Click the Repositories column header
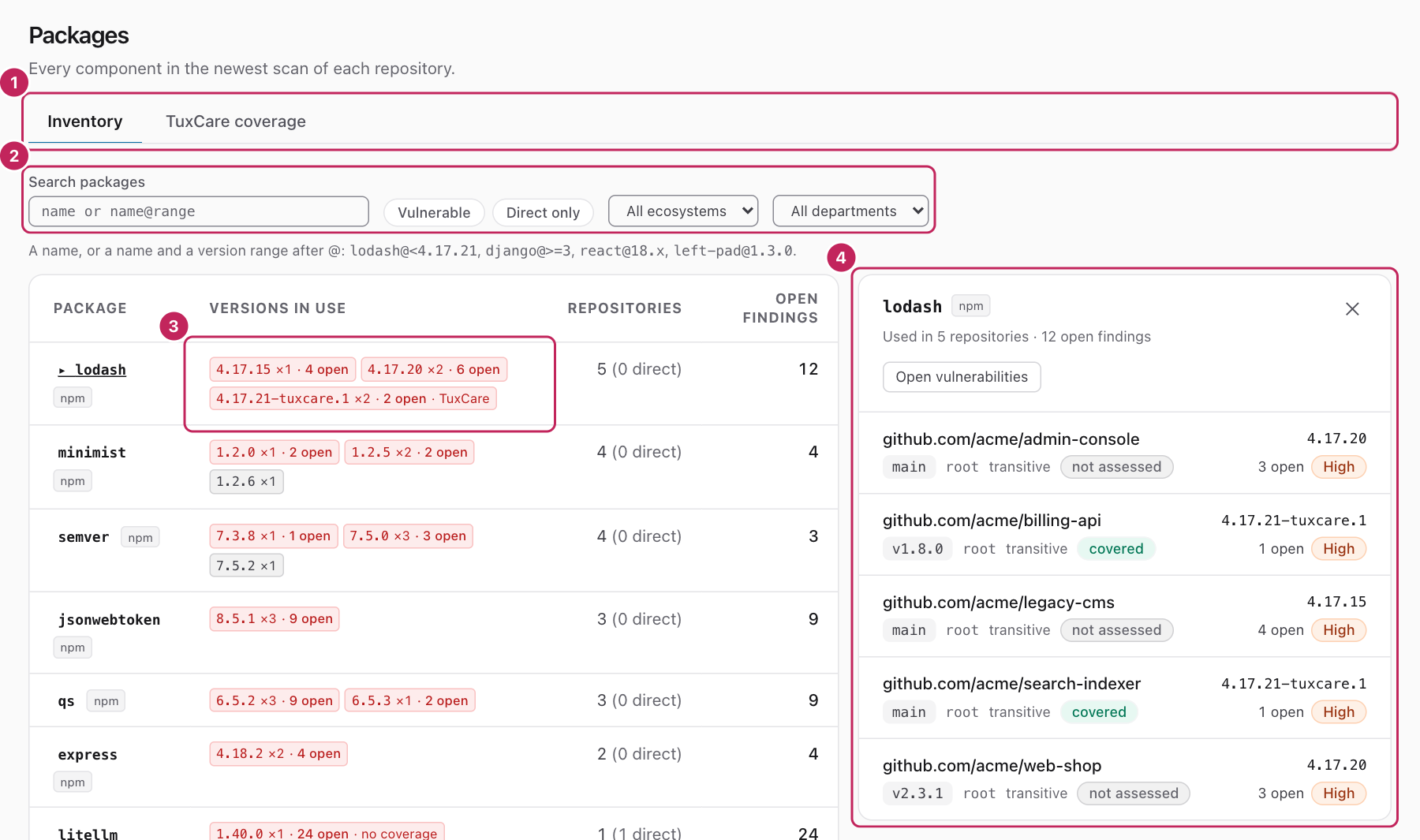This screenshot has height=840, width=1420. click(625, 308)
